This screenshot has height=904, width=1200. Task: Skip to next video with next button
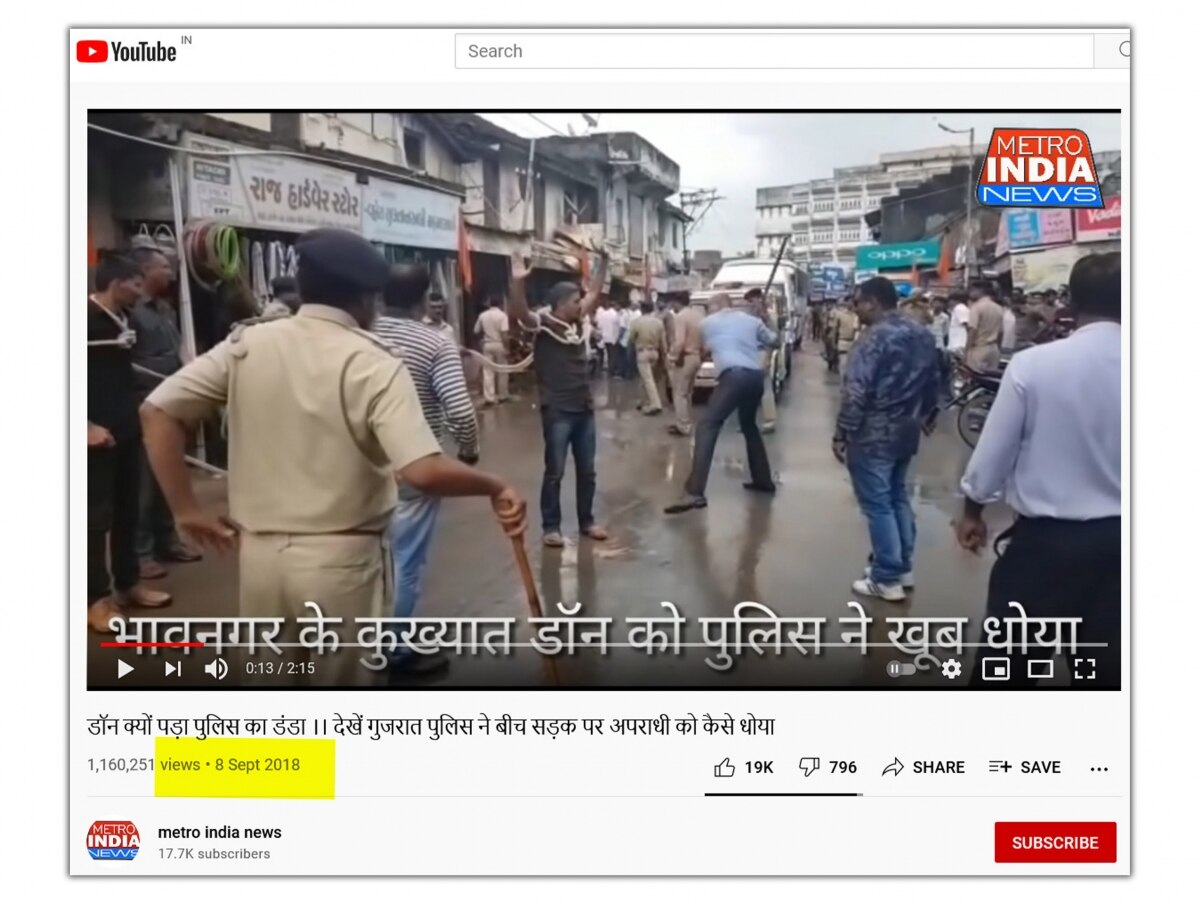click(x=172, y=669)
